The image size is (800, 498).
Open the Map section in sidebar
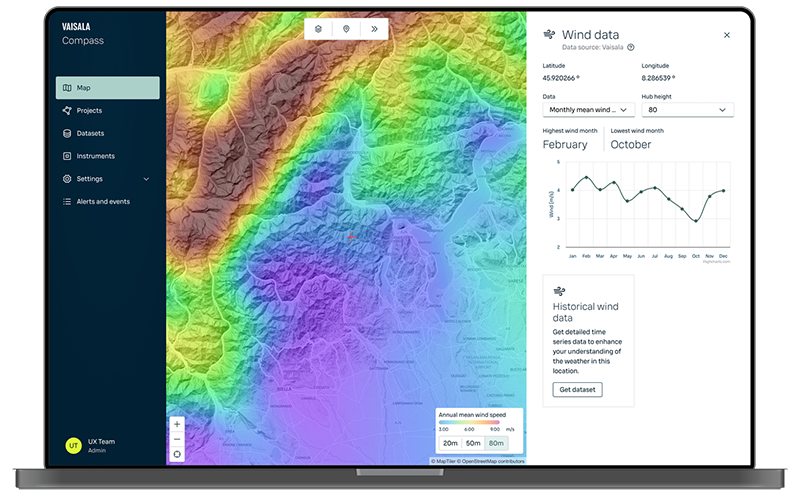click(x=108, y=88)
